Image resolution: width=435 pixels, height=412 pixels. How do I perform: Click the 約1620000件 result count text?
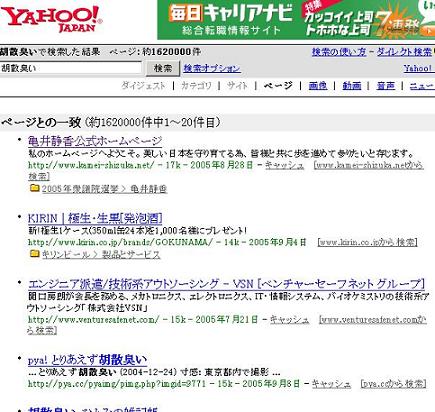[172, 52]
